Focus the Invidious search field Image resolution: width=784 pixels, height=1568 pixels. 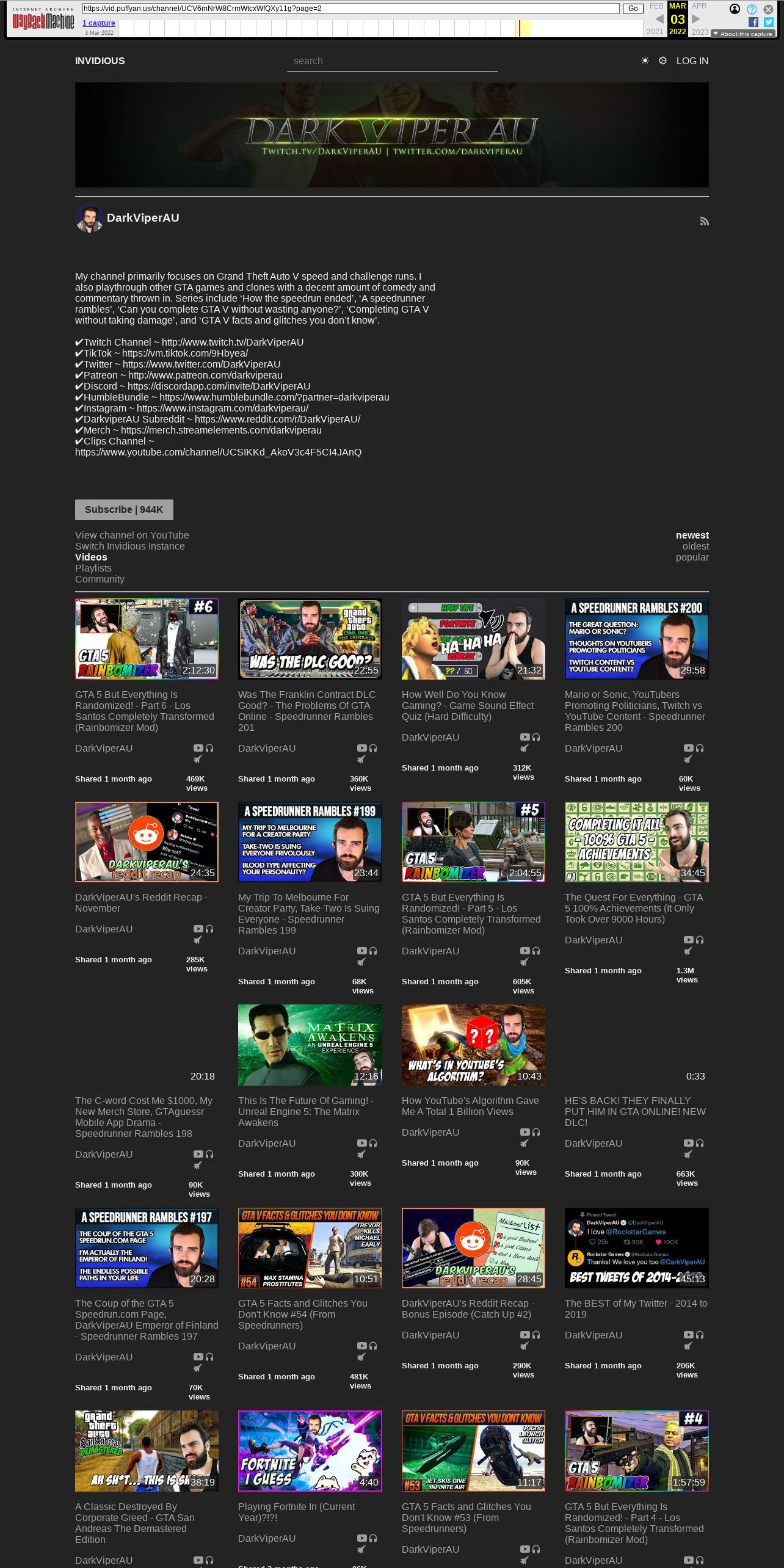pos(393,61)
